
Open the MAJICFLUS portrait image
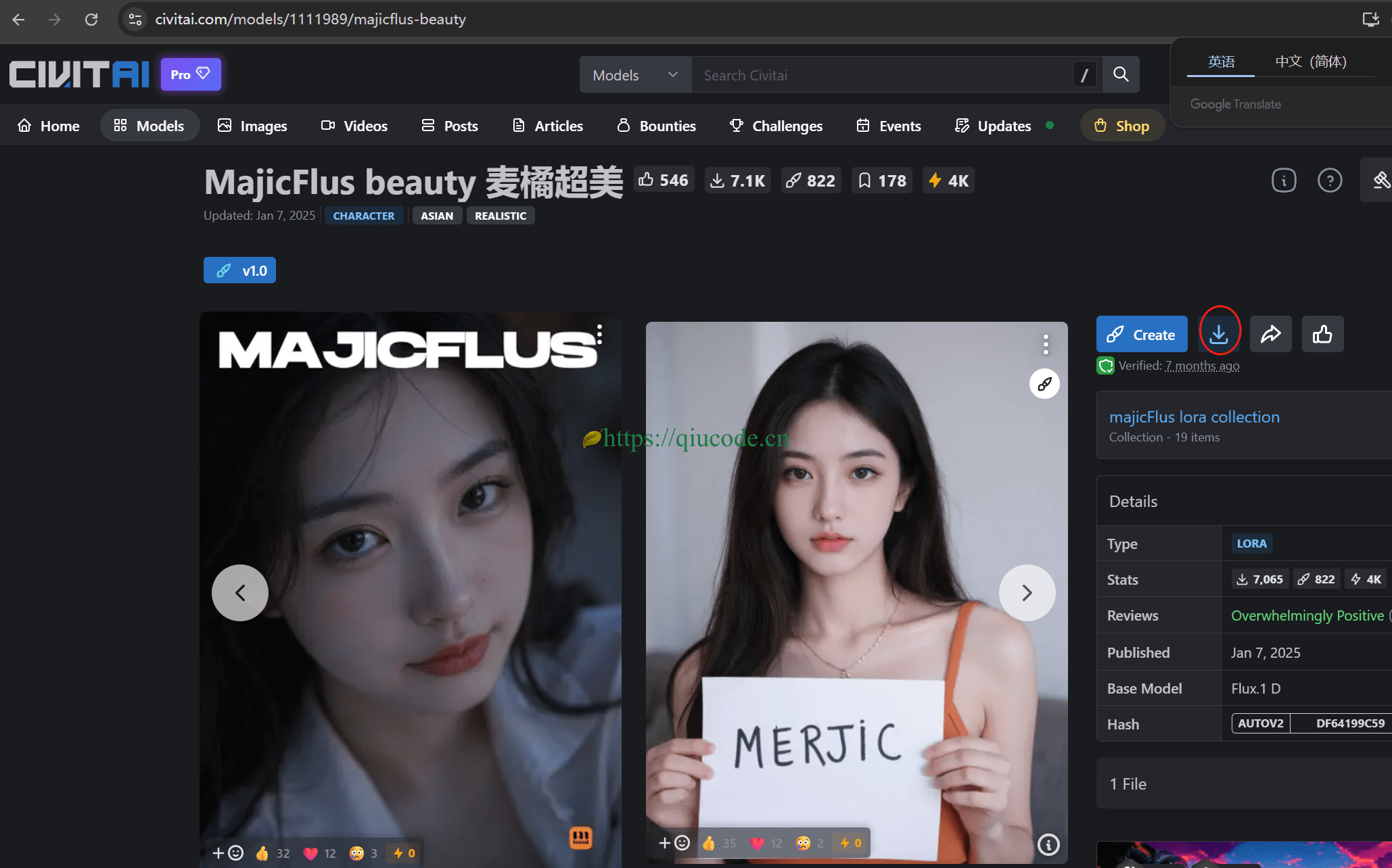[x=411, y=588]
